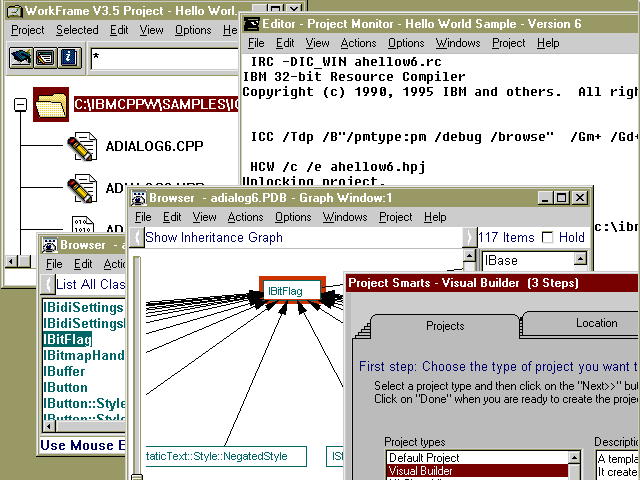Minimize the Browser Graph Window

(x=546, y=198)
